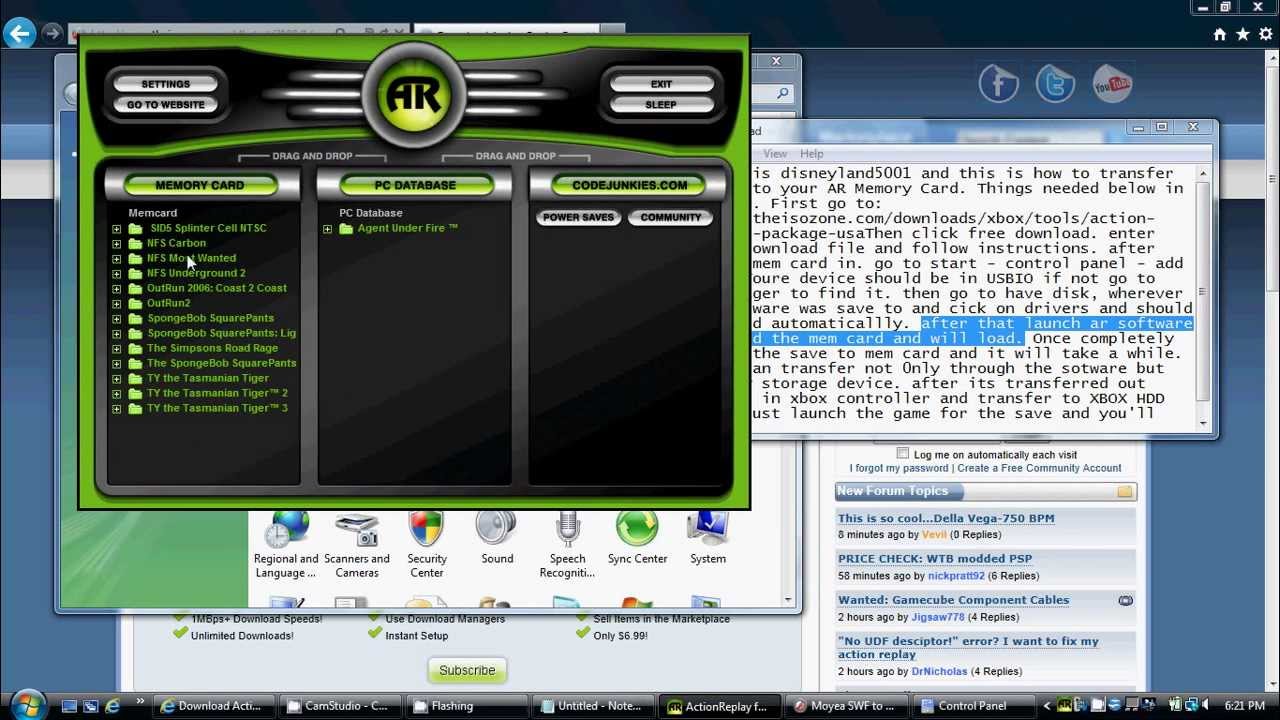Image resolution: width=1280 pixels, height=720 pixels.
Task: Open the COMMUNITY tab
Action: 671,217
